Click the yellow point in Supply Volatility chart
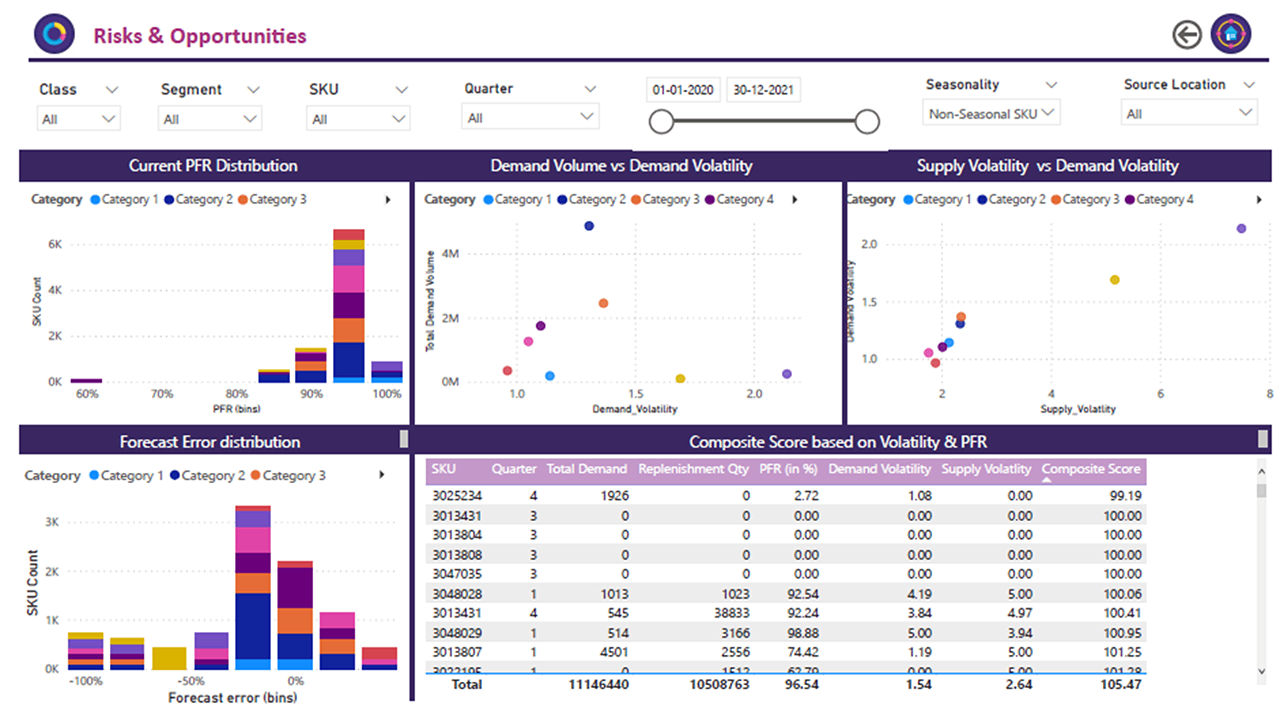Viewport: 1280px width, 720px height. (1115, 280)
